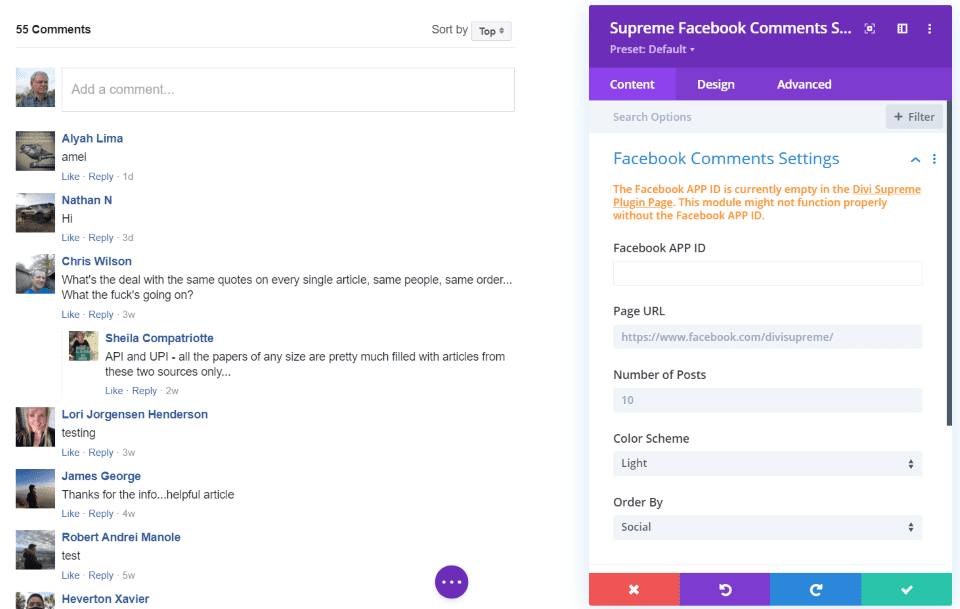Image resolution: width=960 pixels, height=609 pixels.
Task: Undo the last change with purple arrow
Action: click(x=725, y=590)
